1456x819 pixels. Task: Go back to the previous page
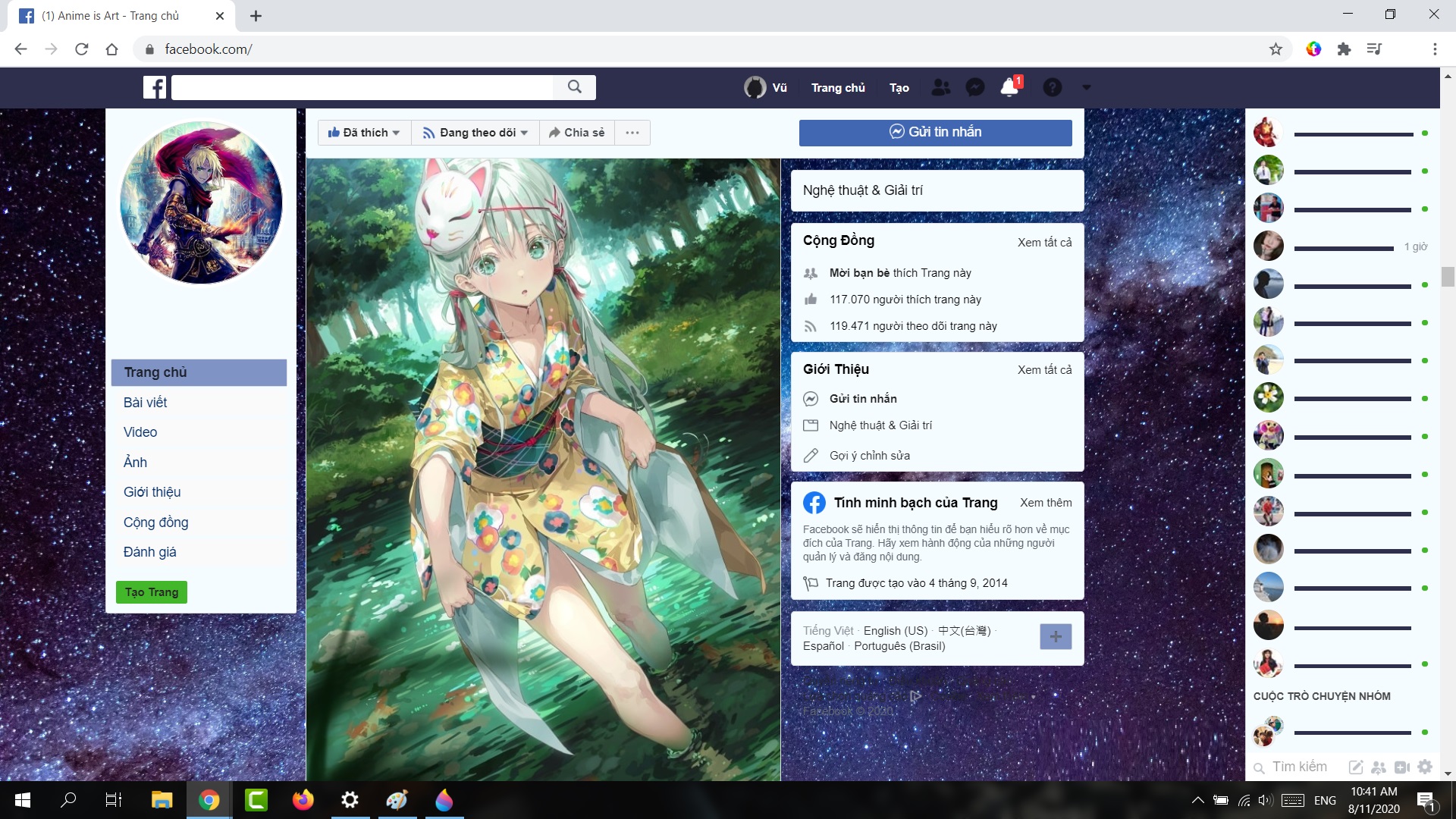click(20, 49)
